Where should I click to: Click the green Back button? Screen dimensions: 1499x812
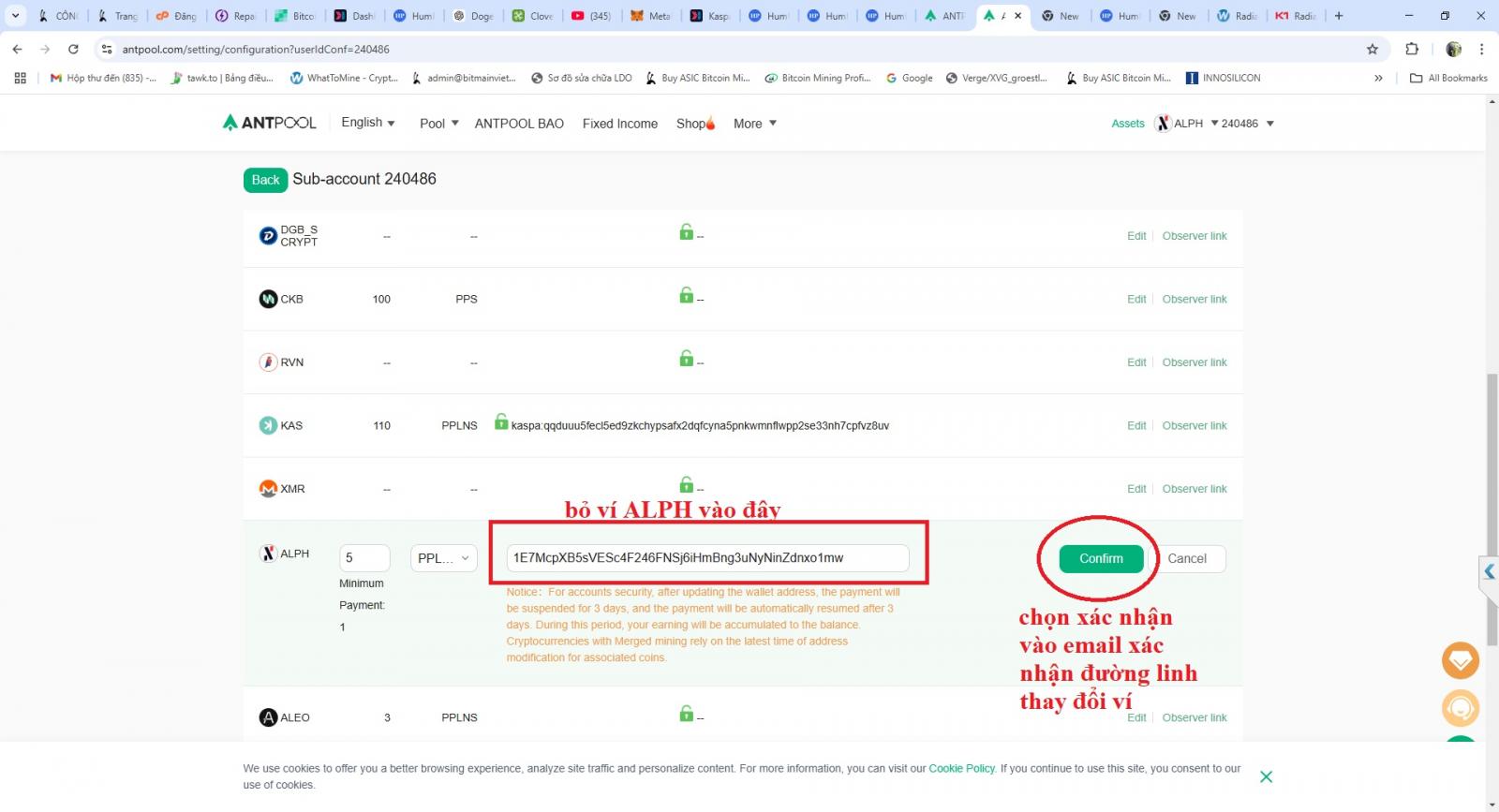click(265, 180)
